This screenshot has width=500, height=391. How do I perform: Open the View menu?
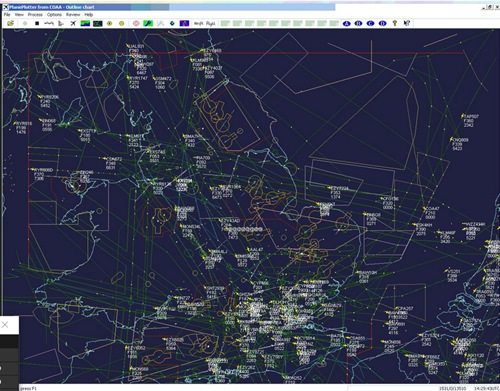click(19, 15)
